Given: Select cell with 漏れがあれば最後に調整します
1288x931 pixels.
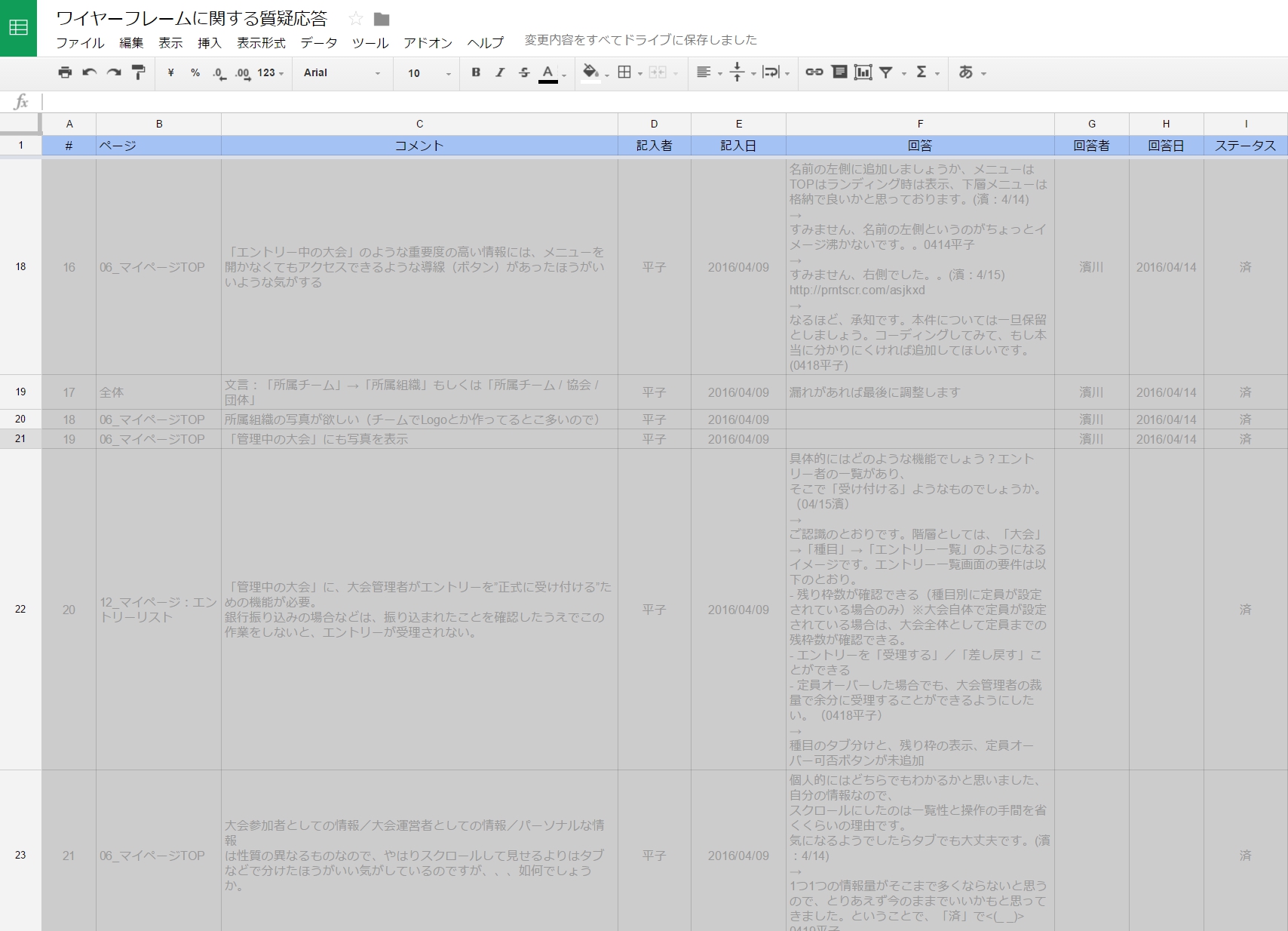Looking at the screenshot, I should tap(920, 392).
